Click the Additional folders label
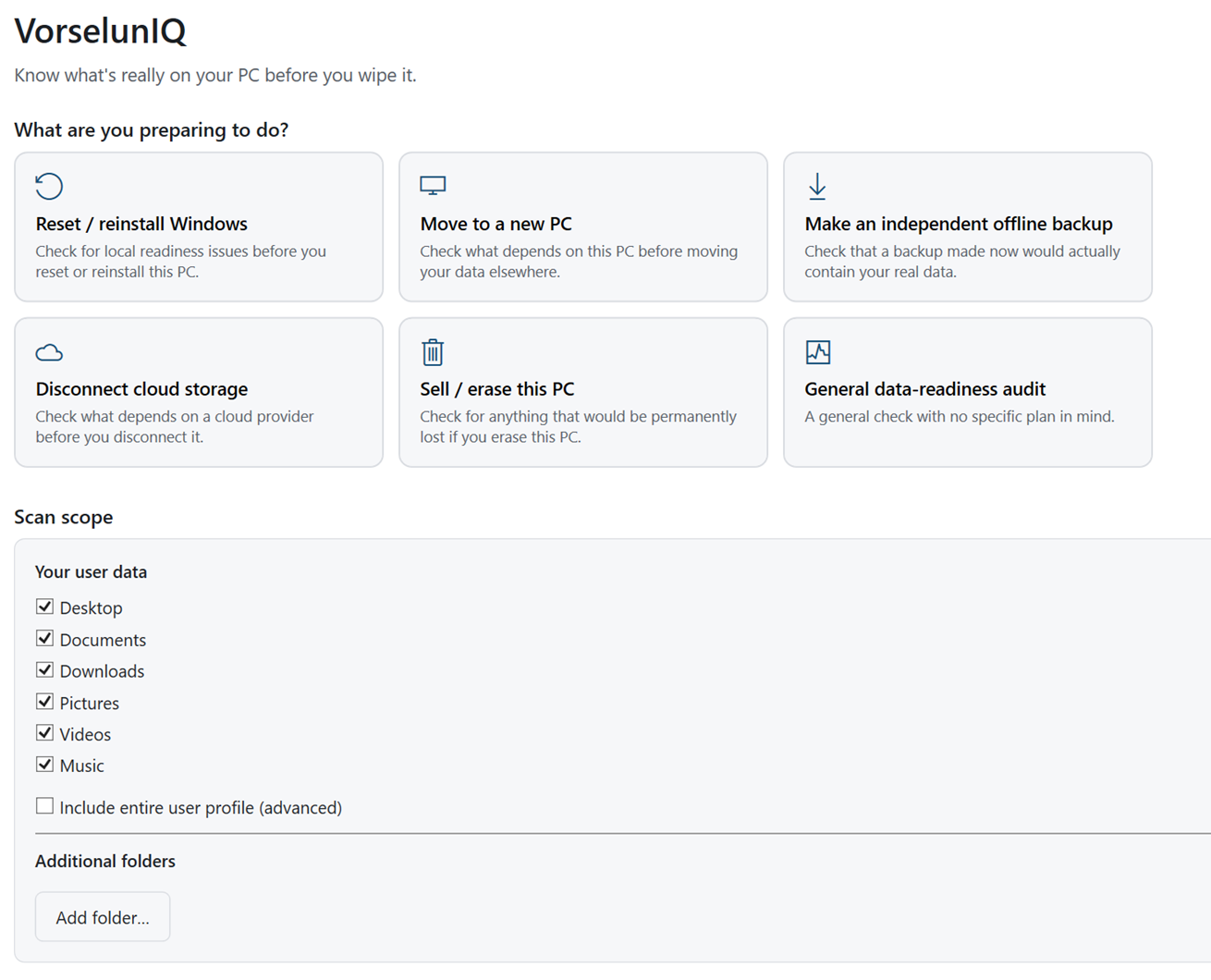The width and height of the screenshot is (1211, 980). point(105,862)
